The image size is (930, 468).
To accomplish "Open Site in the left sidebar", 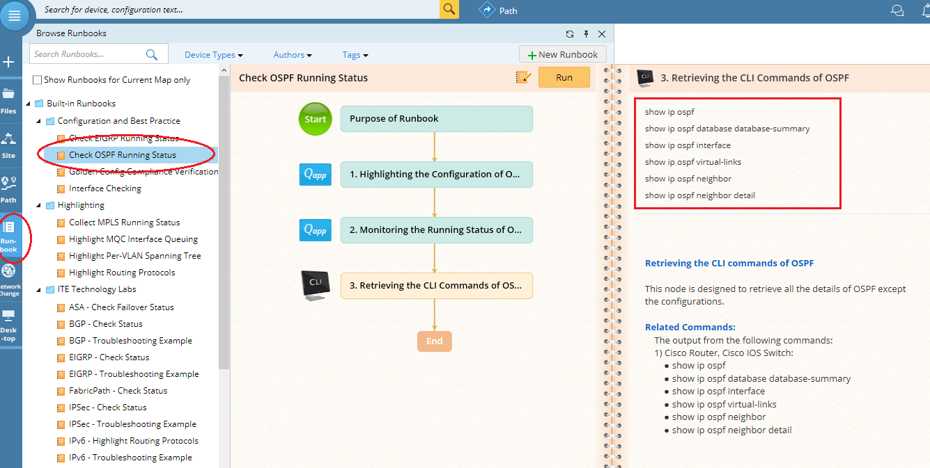I will 9,145.
